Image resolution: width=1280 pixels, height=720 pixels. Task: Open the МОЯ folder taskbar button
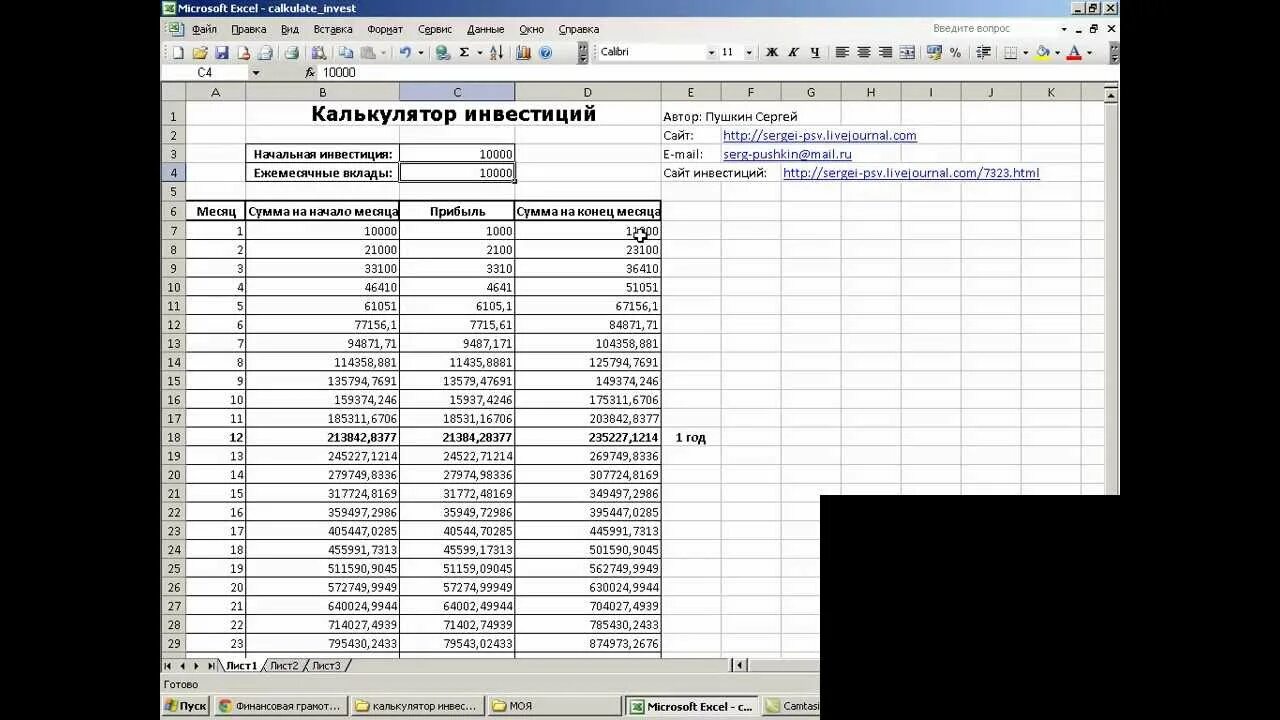[555, 706]
